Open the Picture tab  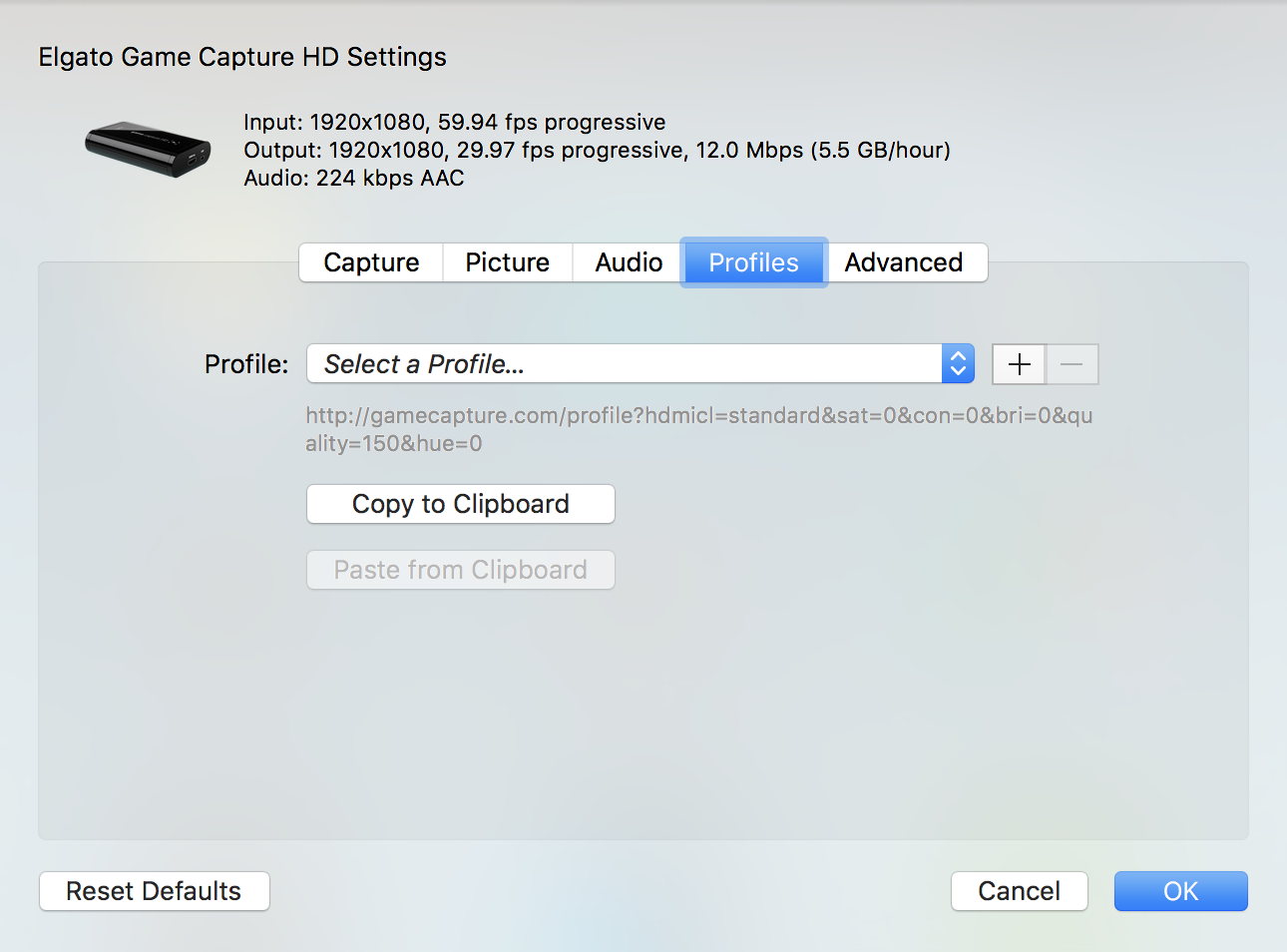507,262
